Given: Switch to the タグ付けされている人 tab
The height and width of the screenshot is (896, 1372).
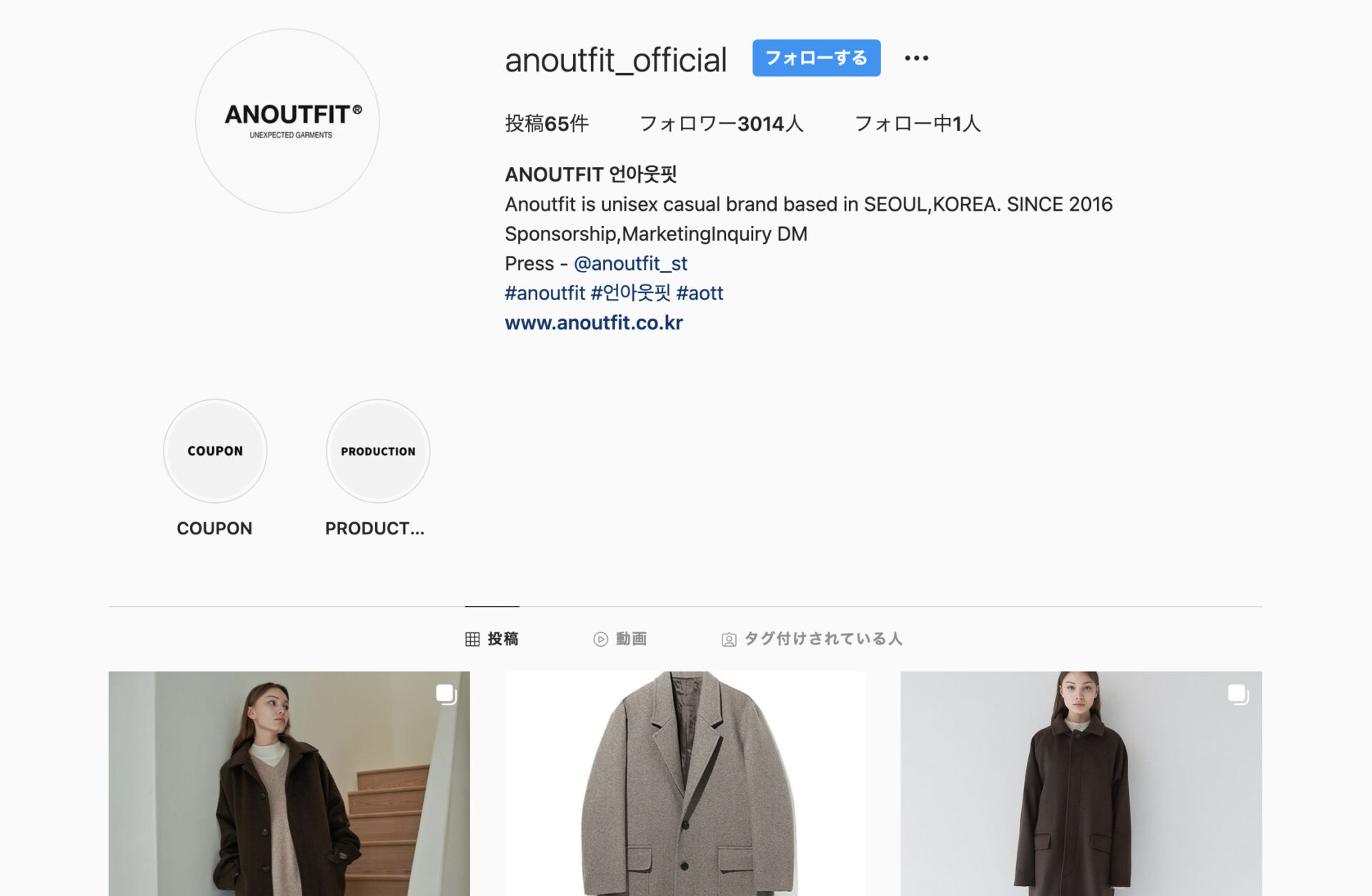Looking at the screenshot, I should [812, 639].
